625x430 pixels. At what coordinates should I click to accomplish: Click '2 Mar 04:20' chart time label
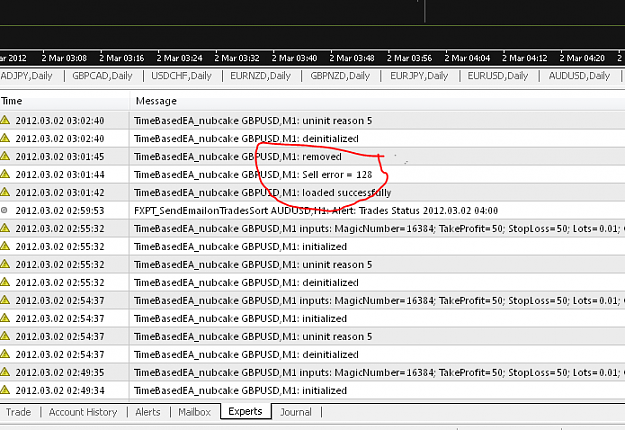[582, 58]
